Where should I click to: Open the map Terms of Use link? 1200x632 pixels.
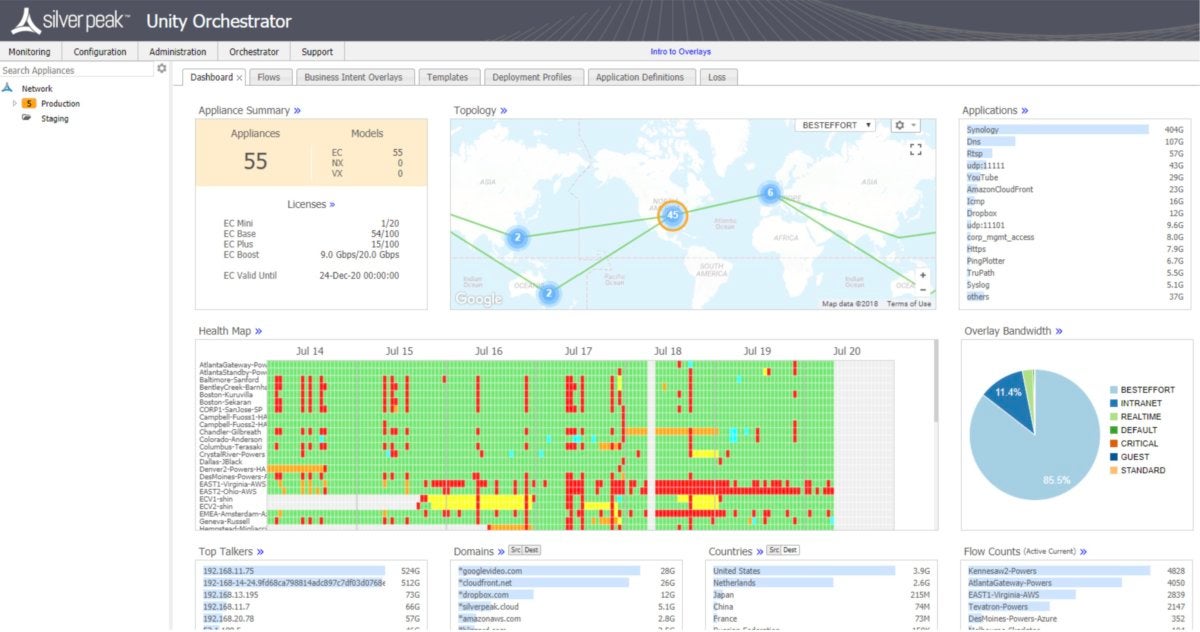(909, 304)
